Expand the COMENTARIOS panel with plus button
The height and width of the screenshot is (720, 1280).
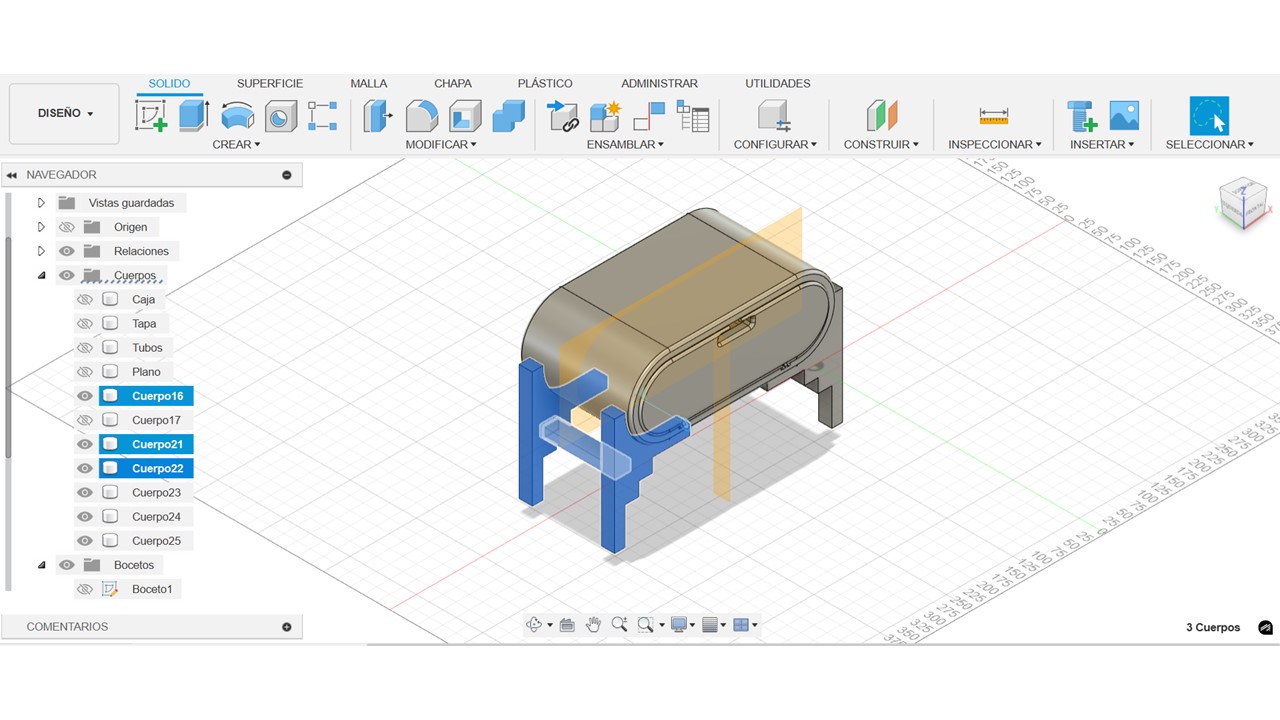pyautogui.click(x=287, y=627)
